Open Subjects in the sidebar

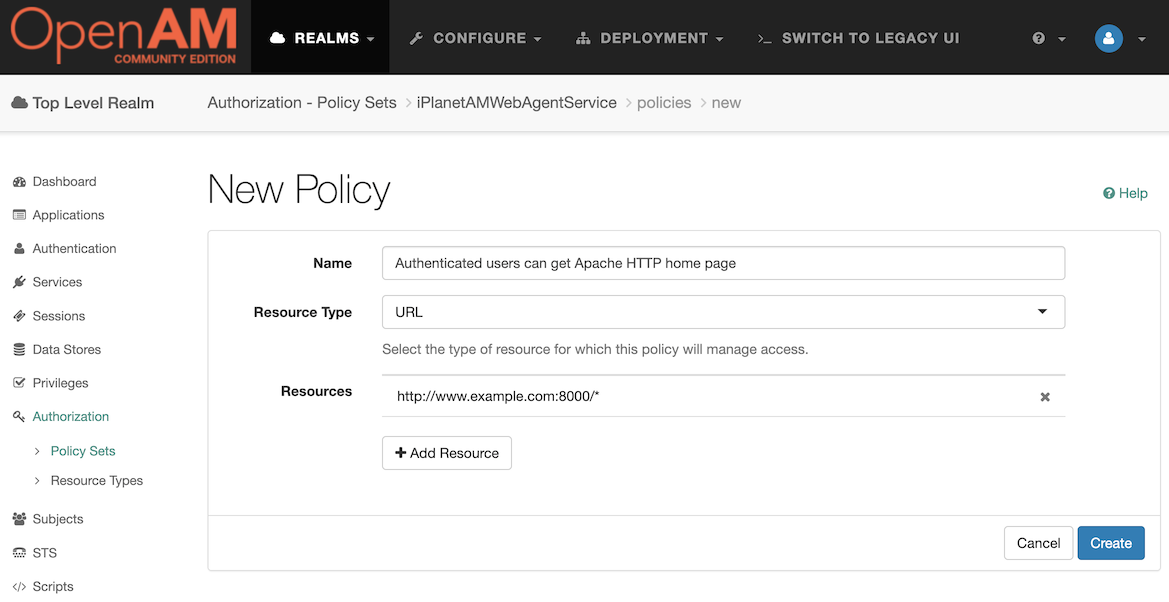(x=58, y=518)
